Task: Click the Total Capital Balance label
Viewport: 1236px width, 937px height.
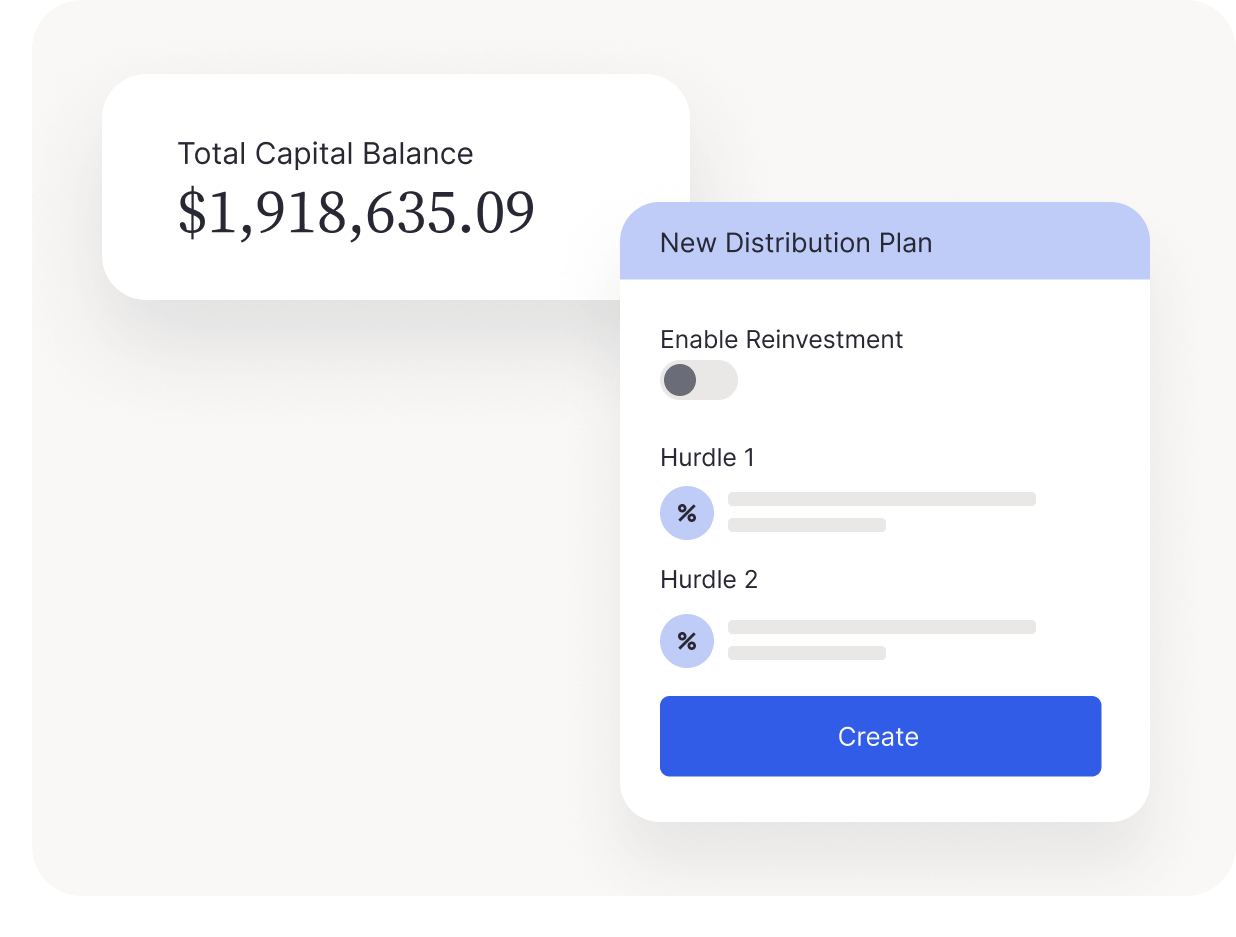Action: [325, 154]
